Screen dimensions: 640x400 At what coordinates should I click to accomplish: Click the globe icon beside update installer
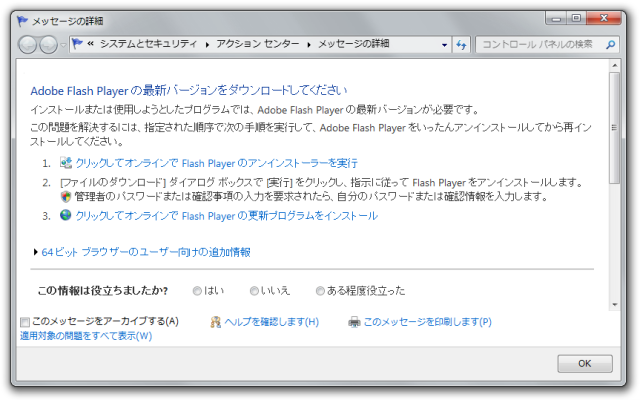(x=66, y=215)
